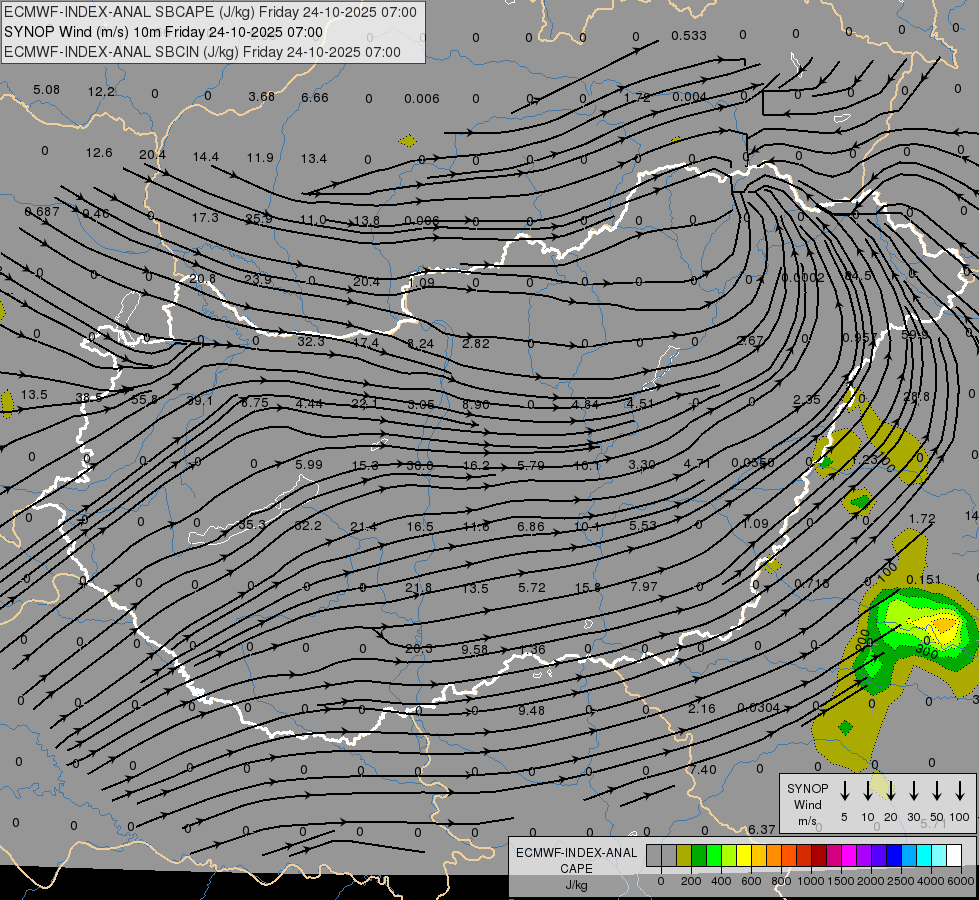Click the SYNOP Wind 10m title line
The image size is (979, 900).
click(164, 32)
